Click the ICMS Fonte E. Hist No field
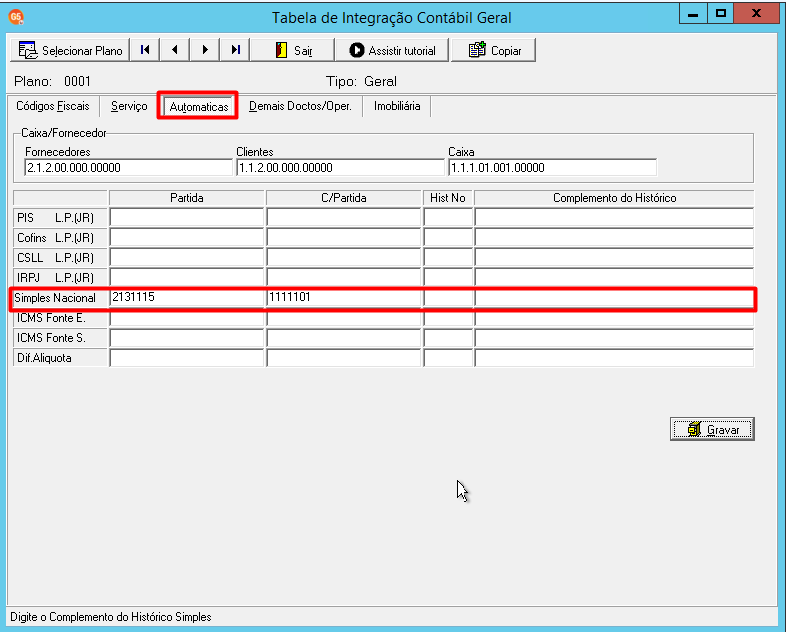The image size is (786, 632). point(448,318)
